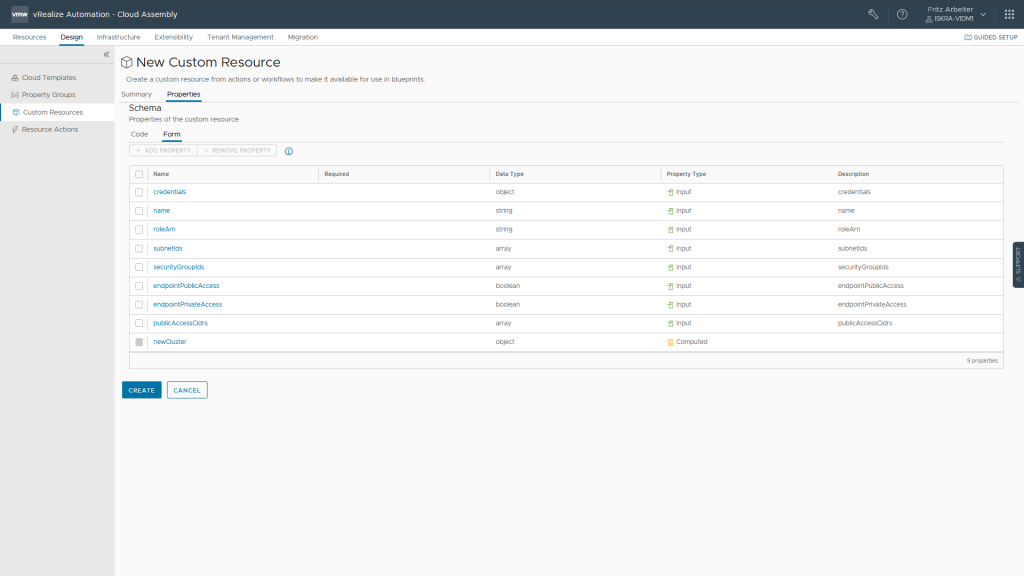Select the roleArn row checkbox

139,229
